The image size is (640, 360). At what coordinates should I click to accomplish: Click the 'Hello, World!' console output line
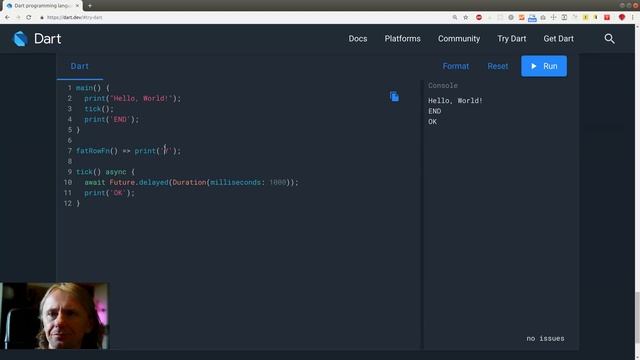pyautogui.click(x=455, y=100)
